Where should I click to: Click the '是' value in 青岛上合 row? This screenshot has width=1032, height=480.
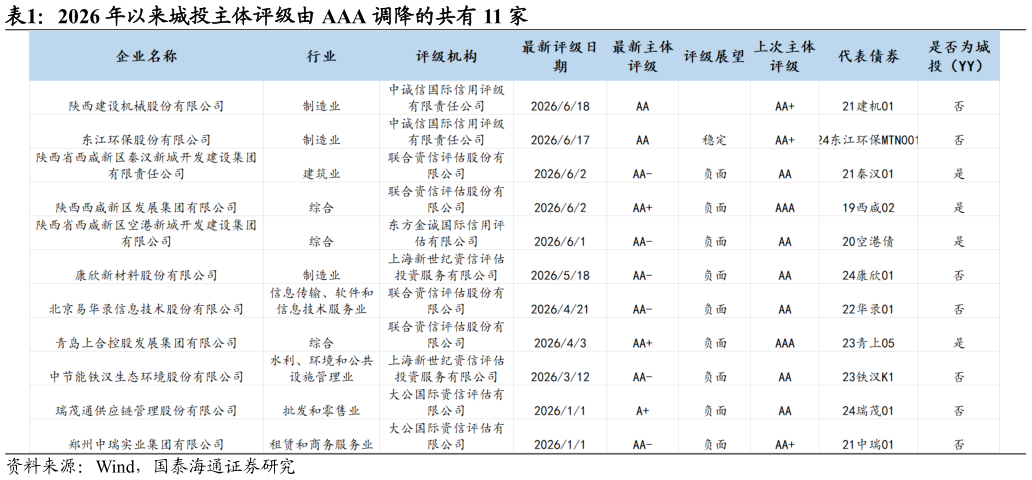pos(959,343)
